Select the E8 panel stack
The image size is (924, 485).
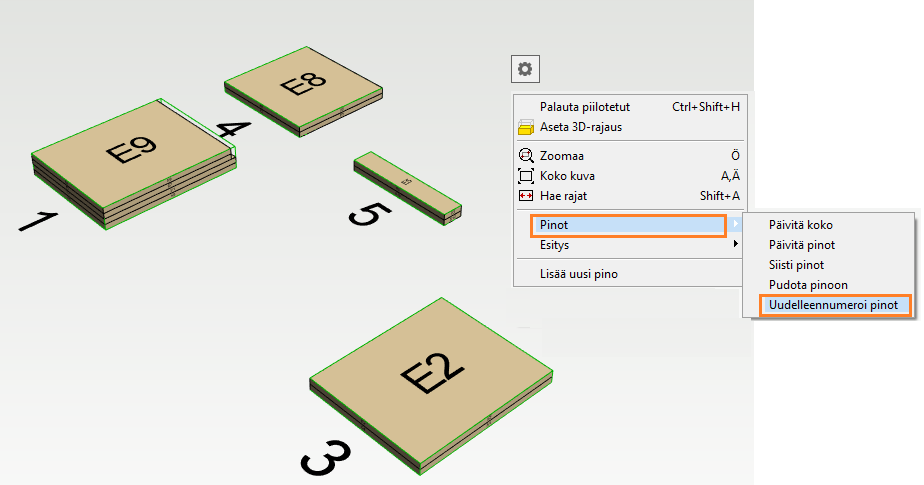(303, 90)
